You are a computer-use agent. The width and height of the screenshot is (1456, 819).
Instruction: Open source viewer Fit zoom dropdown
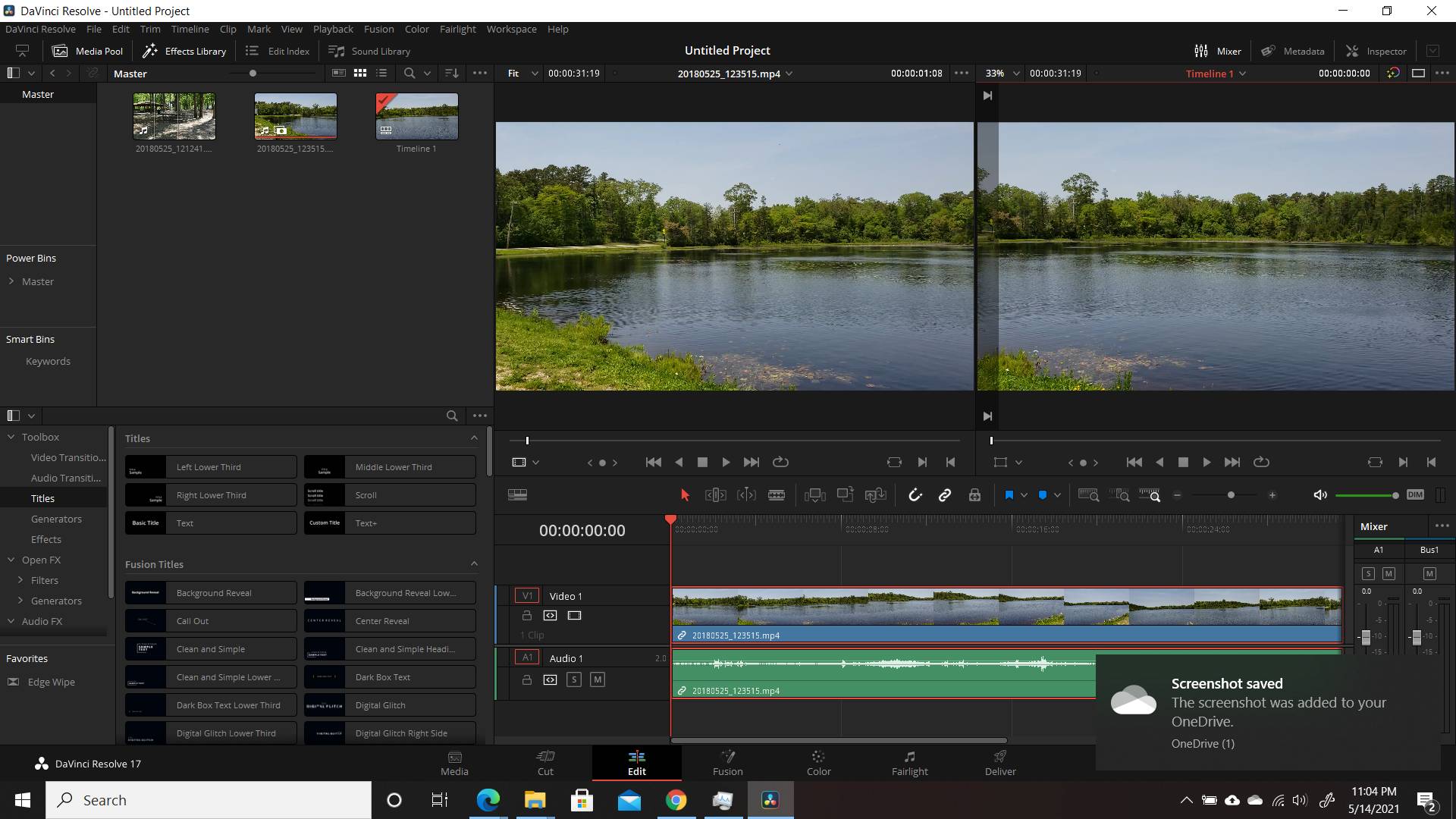(x=522, y=74)
